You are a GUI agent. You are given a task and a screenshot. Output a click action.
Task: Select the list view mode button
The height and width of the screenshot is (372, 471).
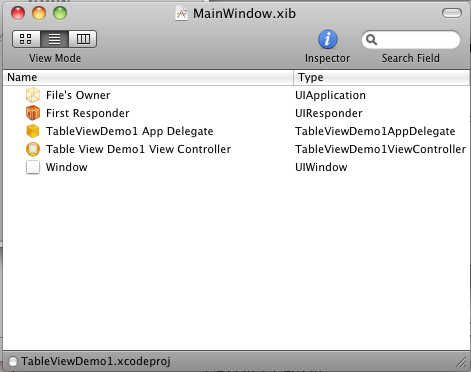[x=55, y=39]
